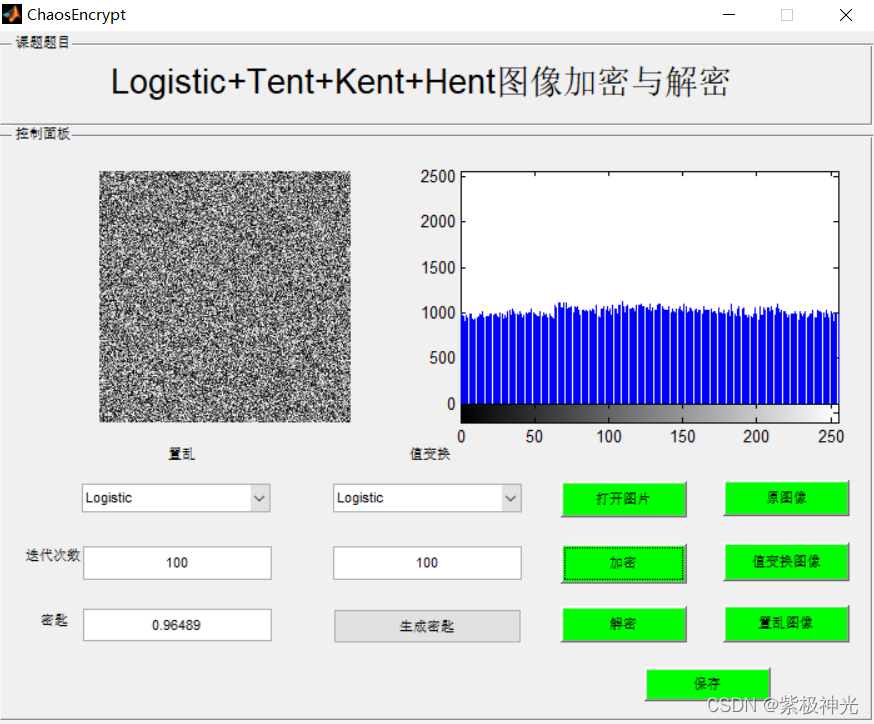Click the 密匙 label
Viewport: 874px width, 724px height.
coord(54,620)
